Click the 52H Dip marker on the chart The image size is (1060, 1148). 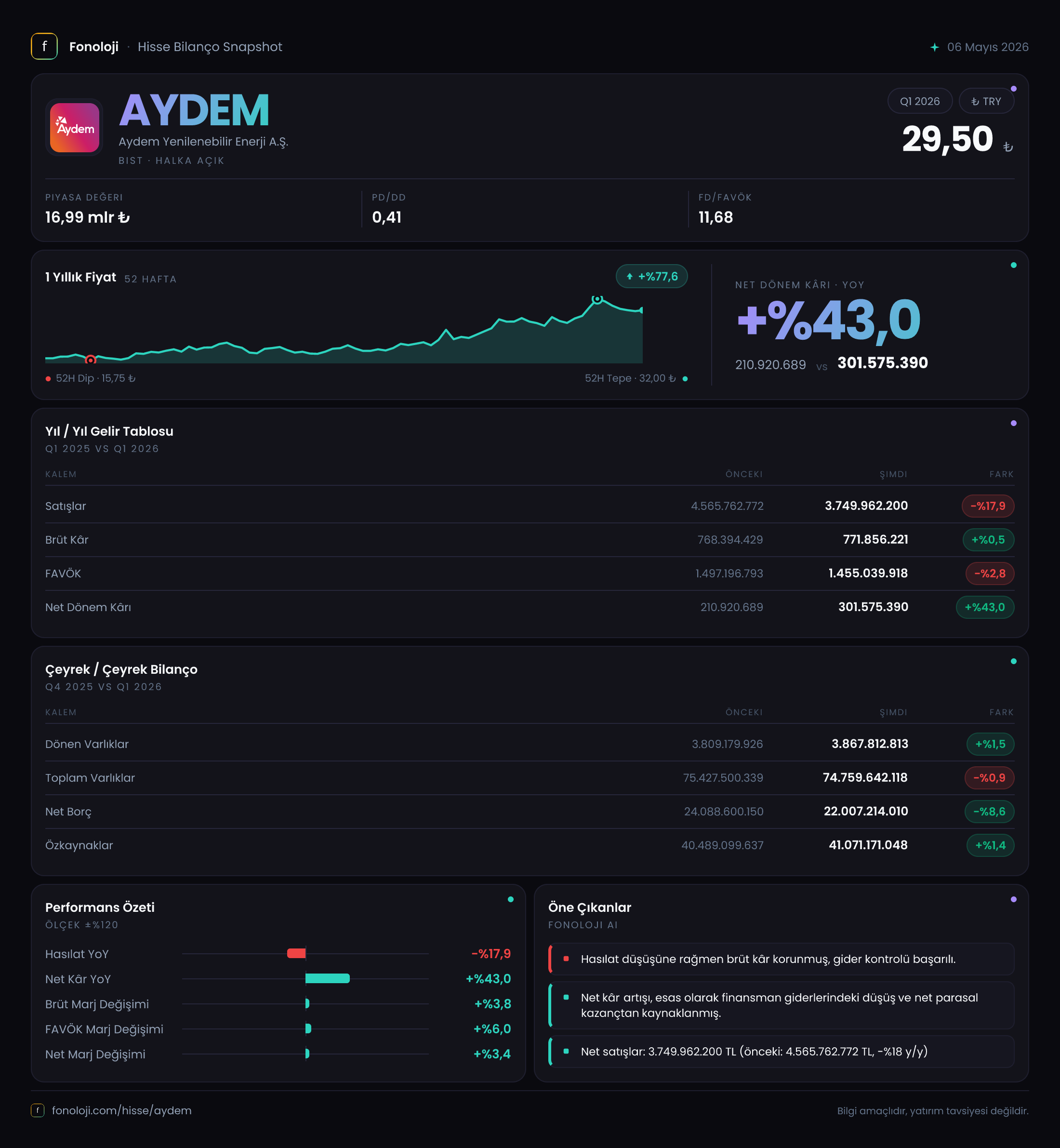click(91, 360)
